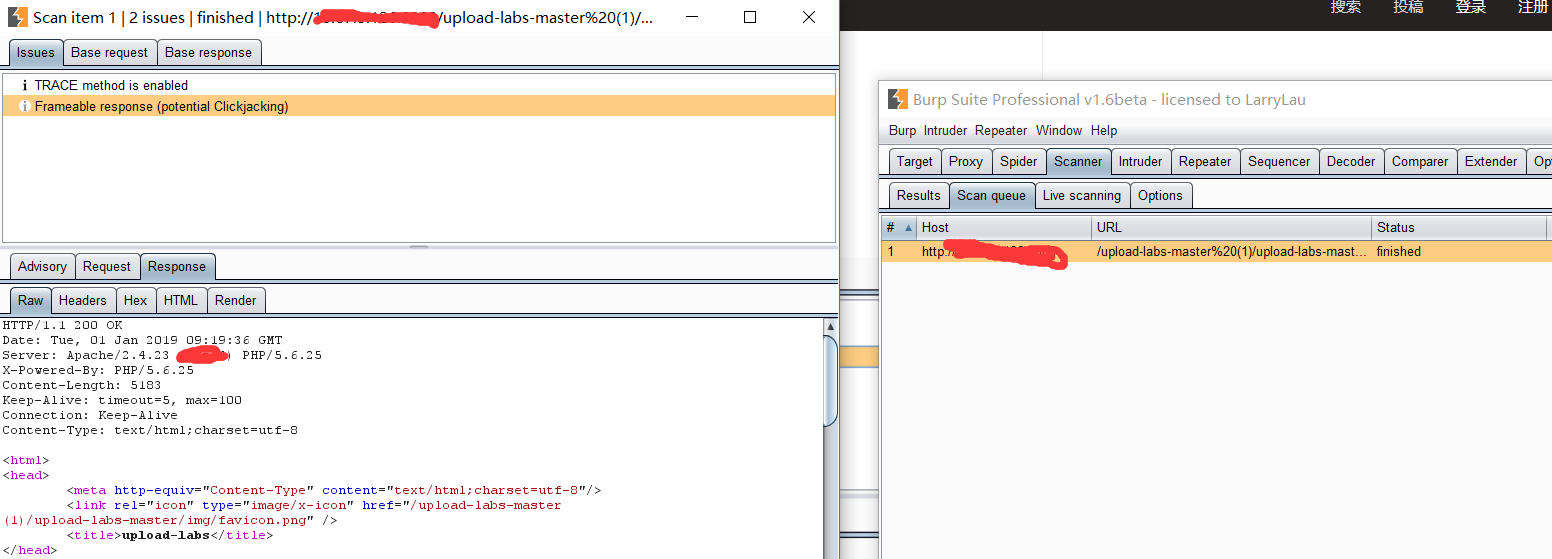Open the Base request tab
This screenshot has height=559, width=1552.
tap(109, 53)
